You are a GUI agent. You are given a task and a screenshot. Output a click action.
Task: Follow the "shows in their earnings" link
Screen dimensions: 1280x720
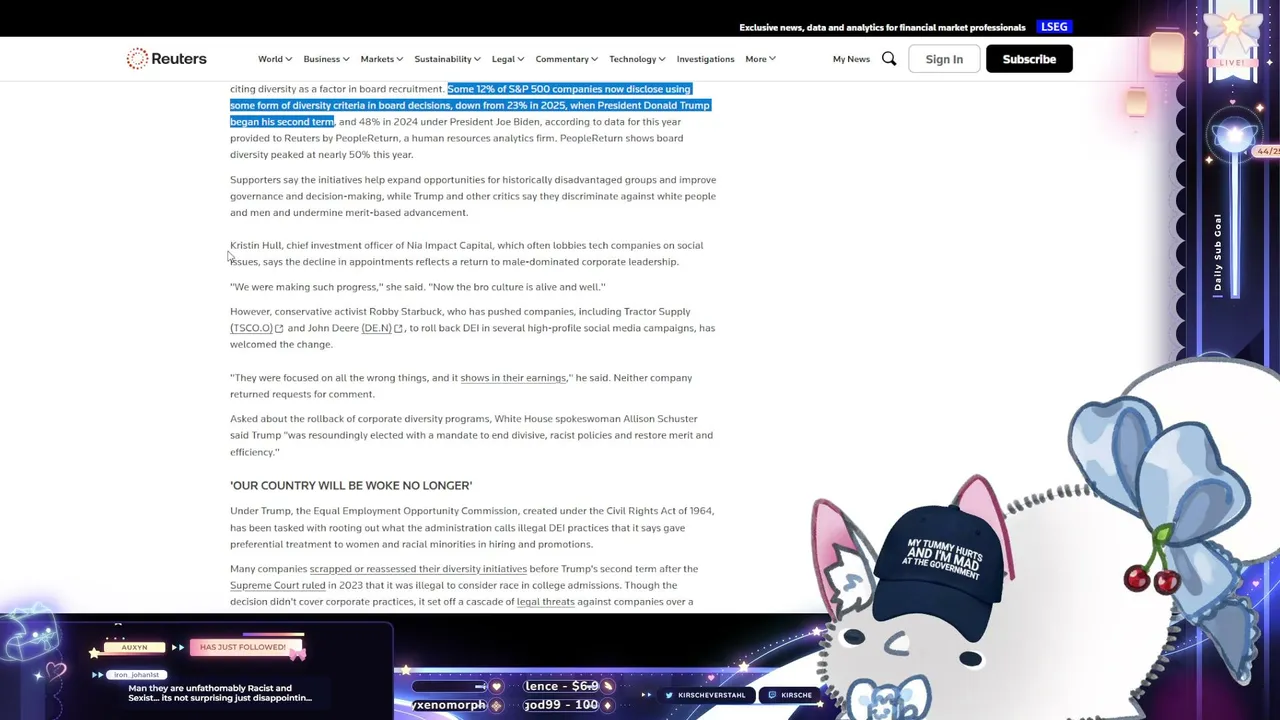click(x=513, y=378)
